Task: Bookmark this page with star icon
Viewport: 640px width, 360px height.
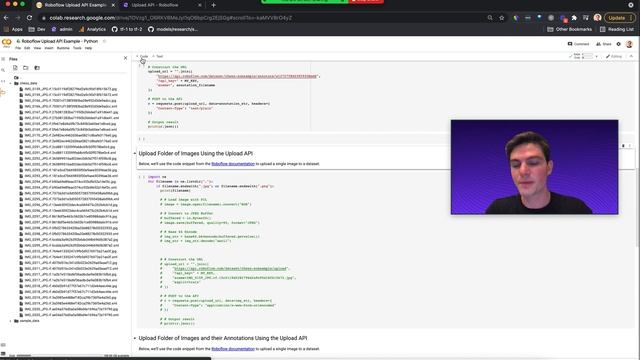Action: pos(502,18)
